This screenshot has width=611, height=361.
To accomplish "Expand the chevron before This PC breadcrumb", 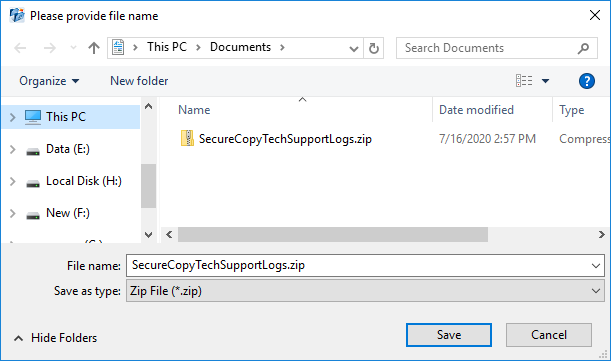I will [135, 48].
